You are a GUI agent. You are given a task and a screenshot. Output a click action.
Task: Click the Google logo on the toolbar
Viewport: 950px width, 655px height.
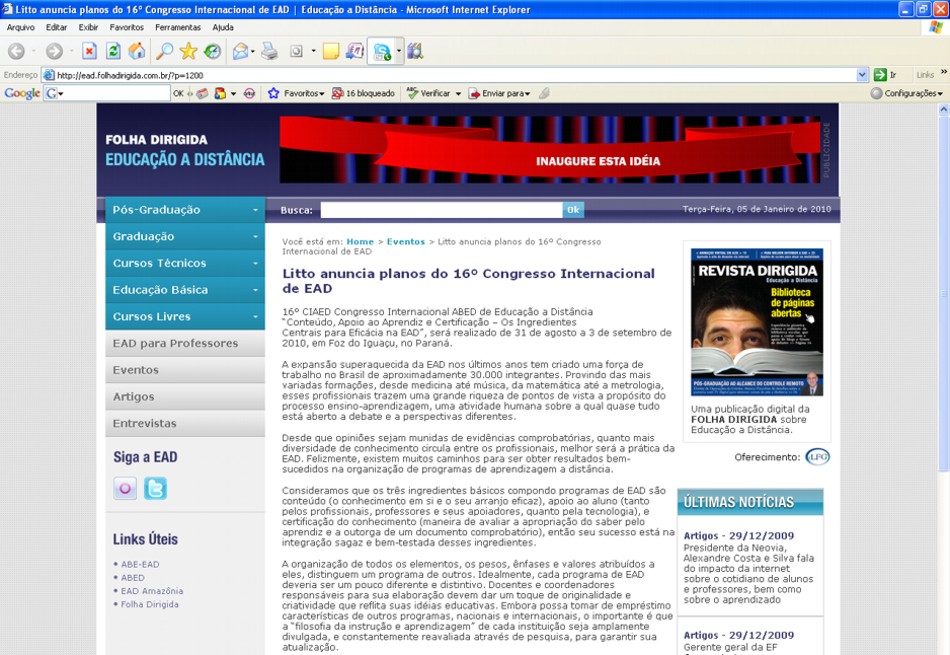pyautogui.click(x=22, y=93)
